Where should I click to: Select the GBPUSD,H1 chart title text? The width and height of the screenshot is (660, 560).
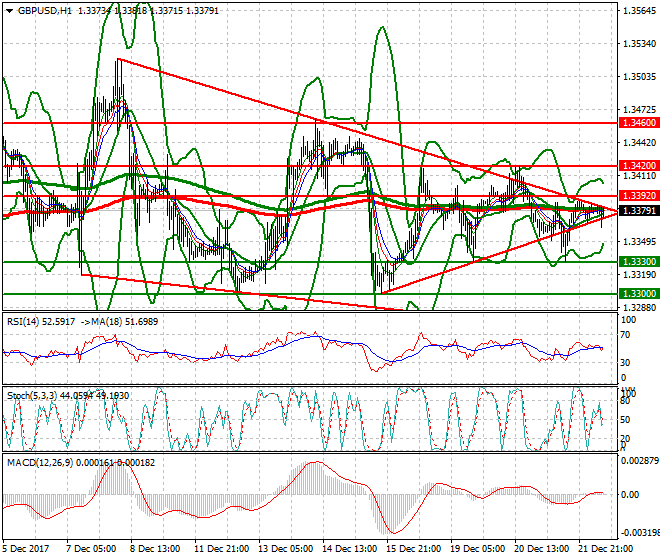45,11
